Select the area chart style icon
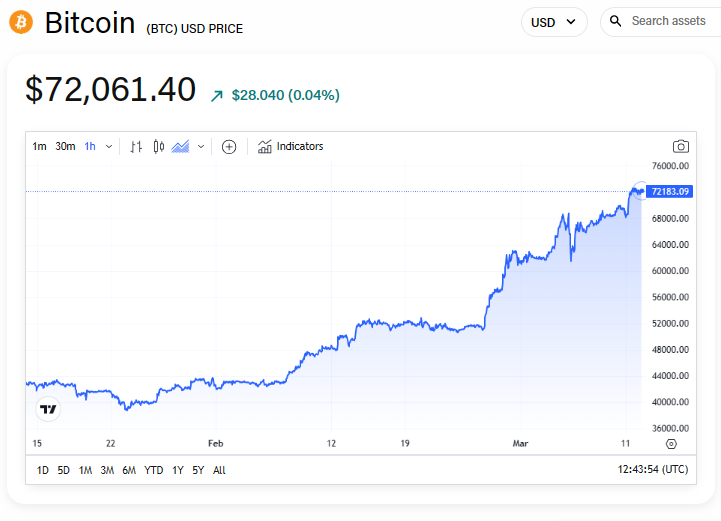This screenshot has width=721, height=521. click(x=181, y=146)
